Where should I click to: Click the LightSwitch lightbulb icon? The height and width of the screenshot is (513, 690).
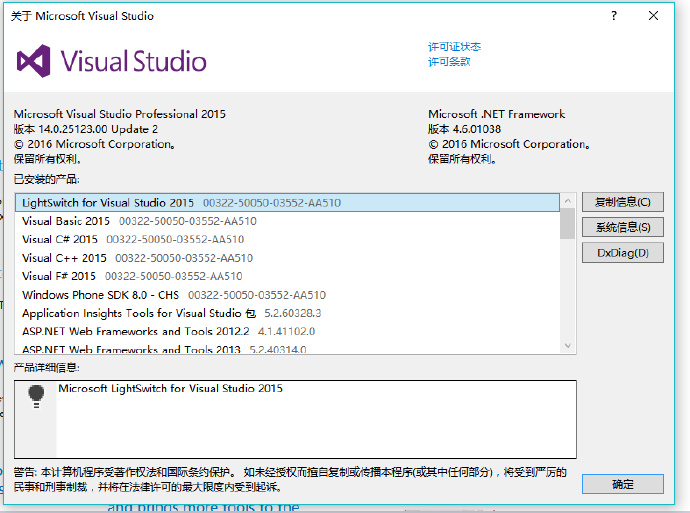coord(36,396)
